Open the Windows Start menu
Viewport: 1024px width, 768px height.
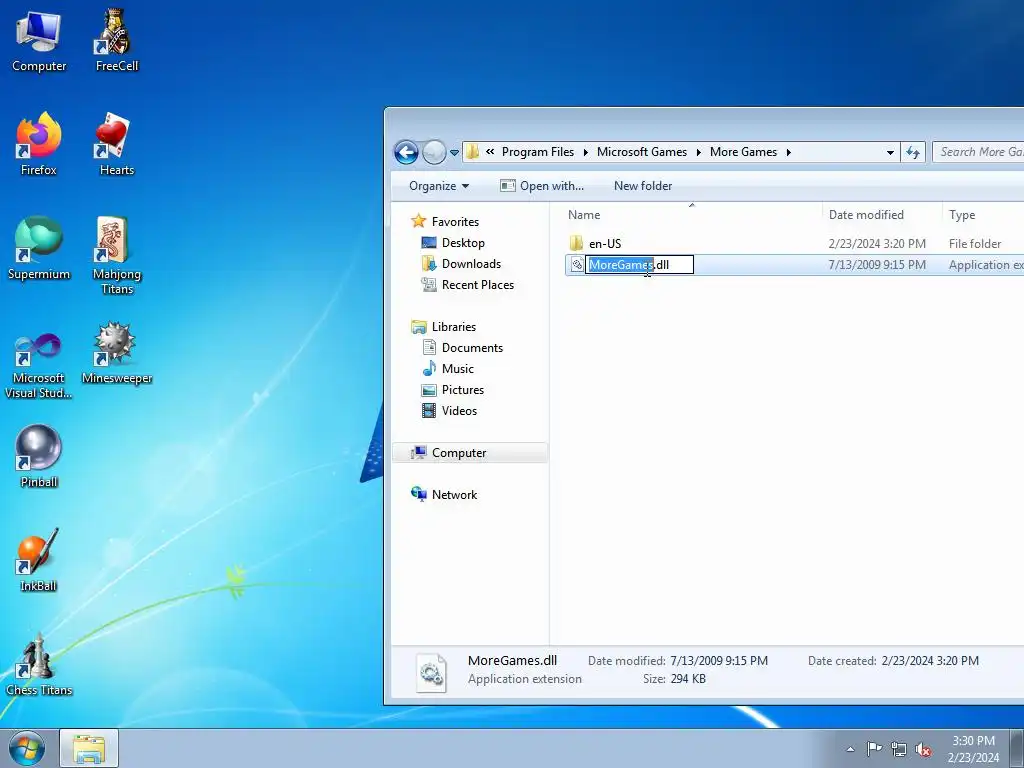pyautogui.click(x=27, y=748)
